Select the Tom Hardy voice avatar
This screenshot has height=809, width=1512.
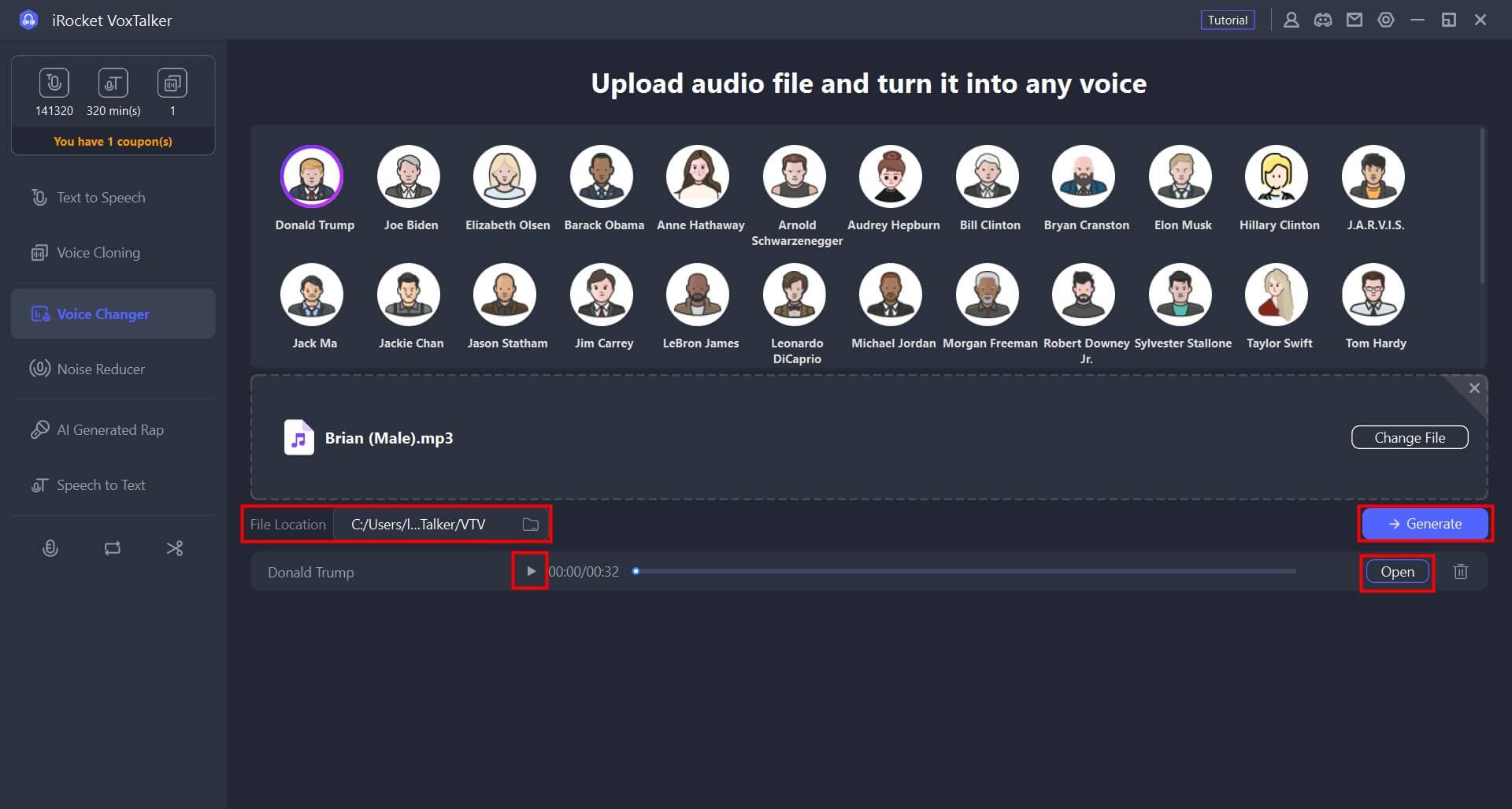1373,295
